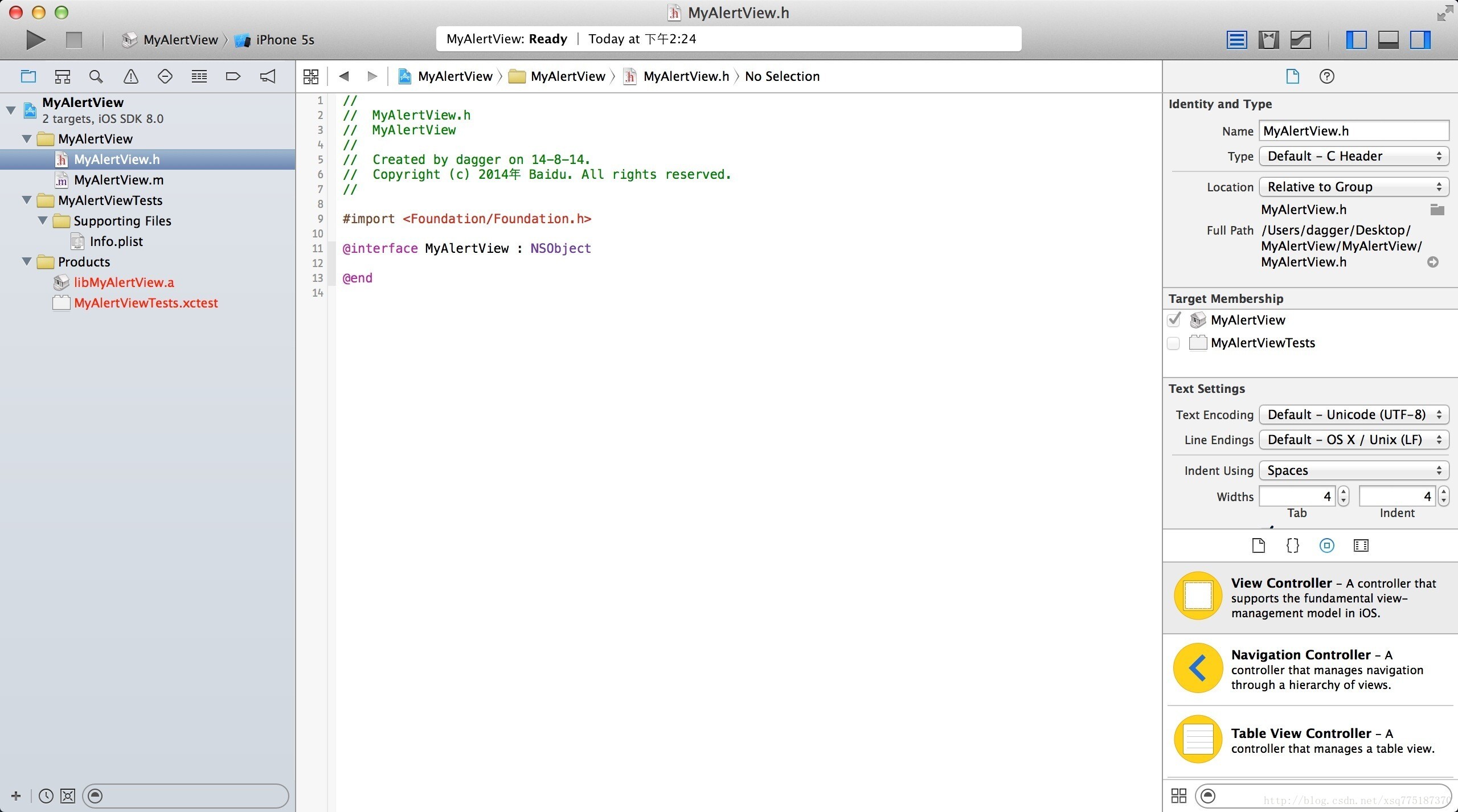Click the Indent width stepper
This screenshot has height=812, width=1458.
coord(1443,496)
